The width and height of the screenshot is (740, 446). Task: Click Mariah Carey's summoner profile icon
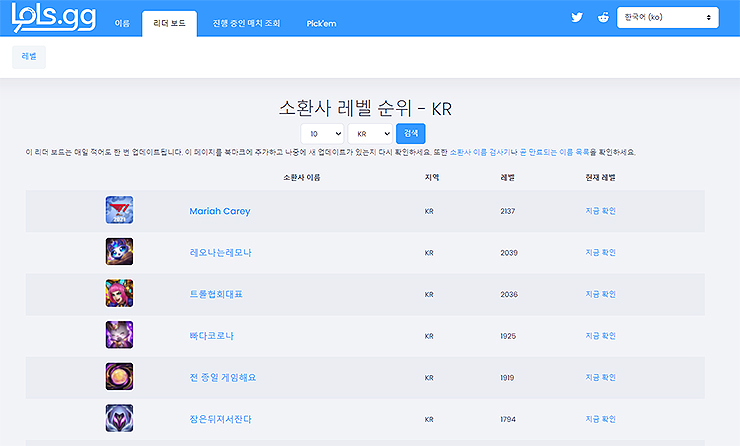(x=119, y=210)
